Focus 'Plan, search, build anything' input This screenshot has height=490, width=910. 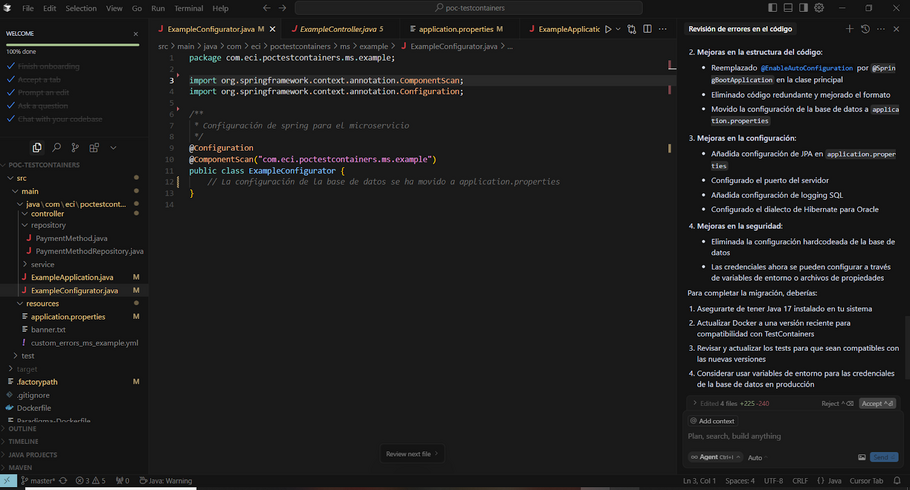coord(793,437)
